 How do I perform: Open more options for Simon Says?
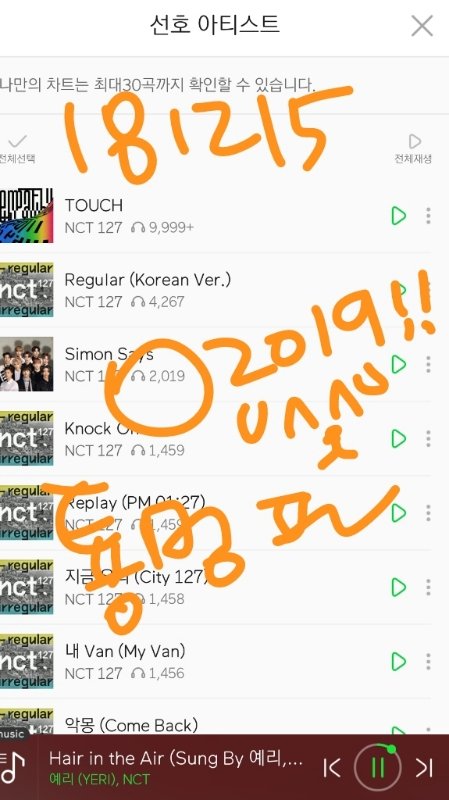click(428, 364)
